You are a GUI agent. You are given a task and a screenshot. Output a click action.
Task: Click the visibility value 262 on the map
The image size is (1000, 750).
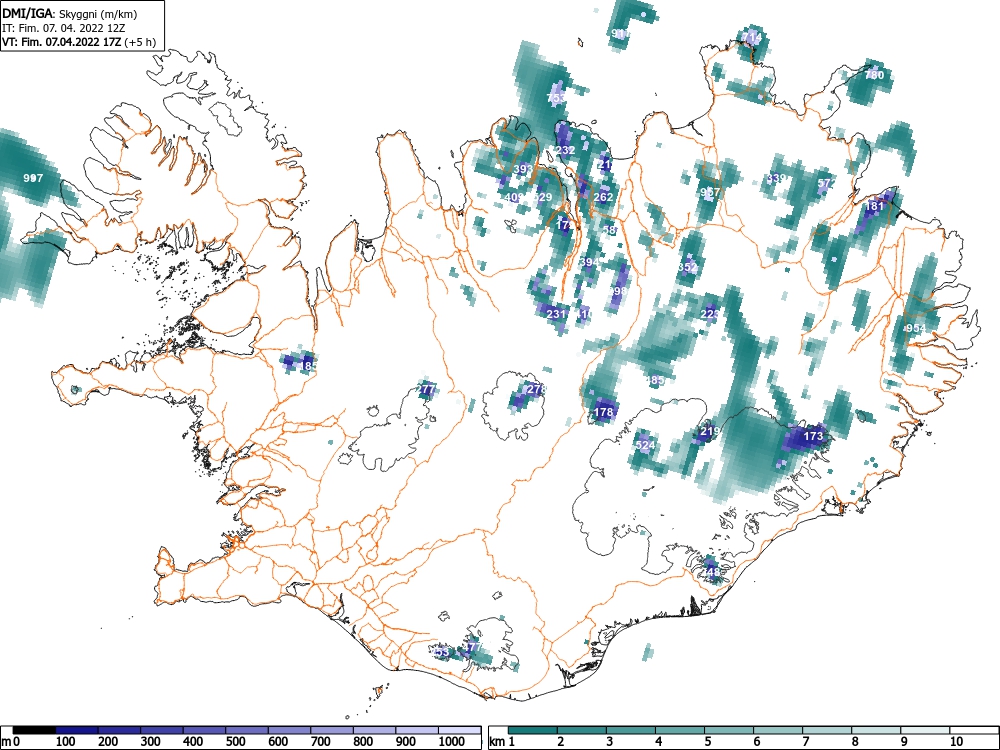coord(603,196)
